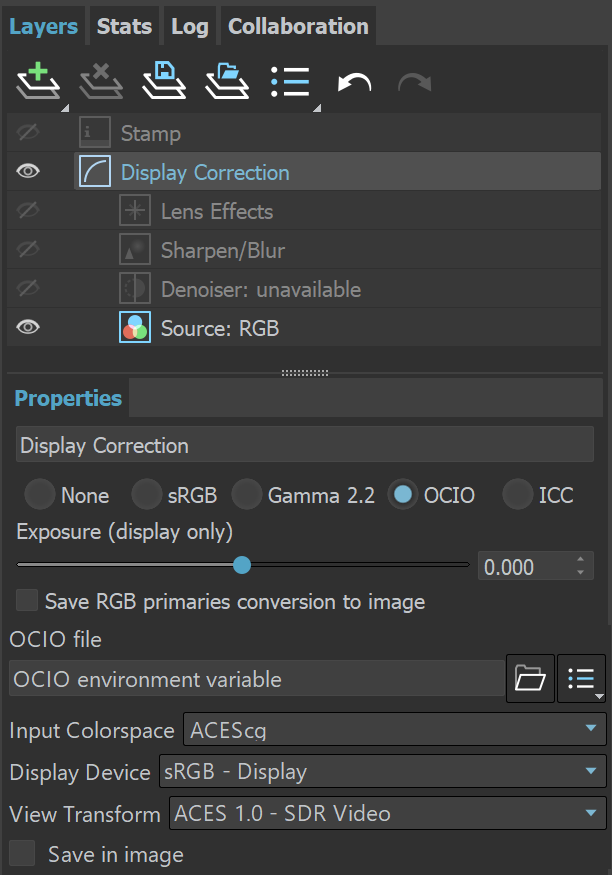613x875 pixels.
Task: Enable Save RGB primaries conversion checkbox
Action: (28, 601)
